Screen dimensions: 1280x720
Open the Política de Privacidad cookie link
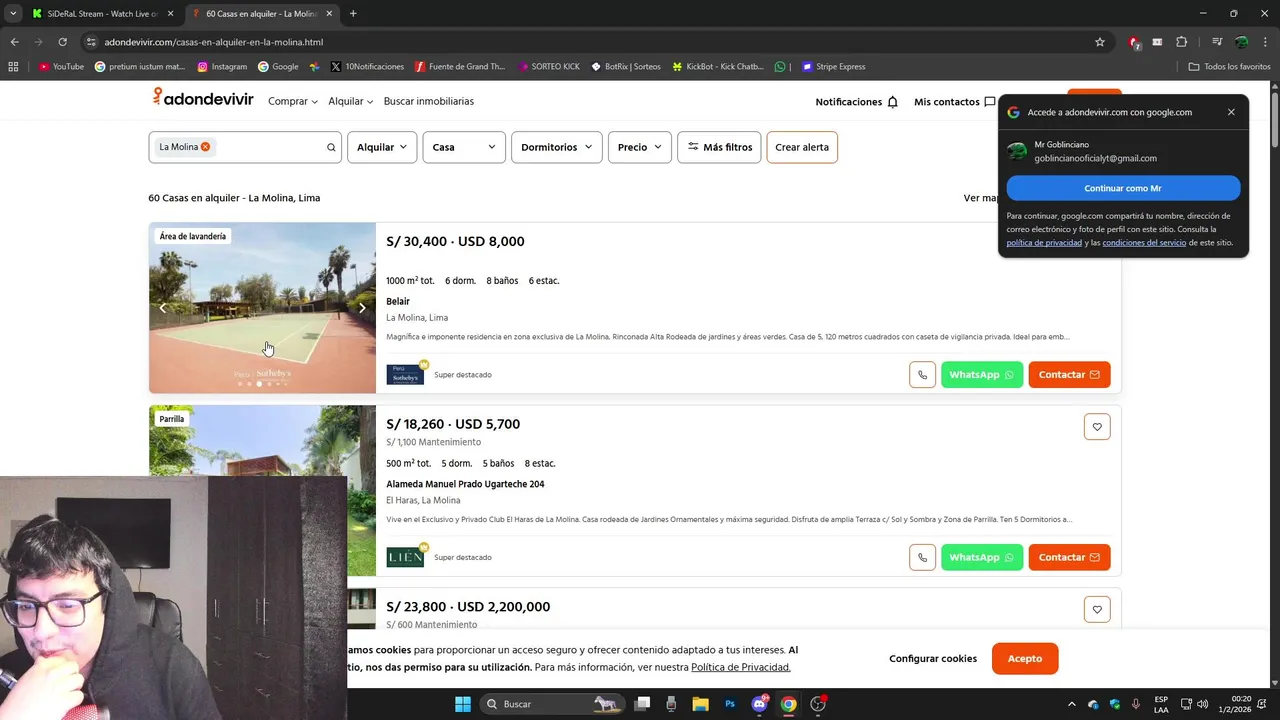click(741, 667)
